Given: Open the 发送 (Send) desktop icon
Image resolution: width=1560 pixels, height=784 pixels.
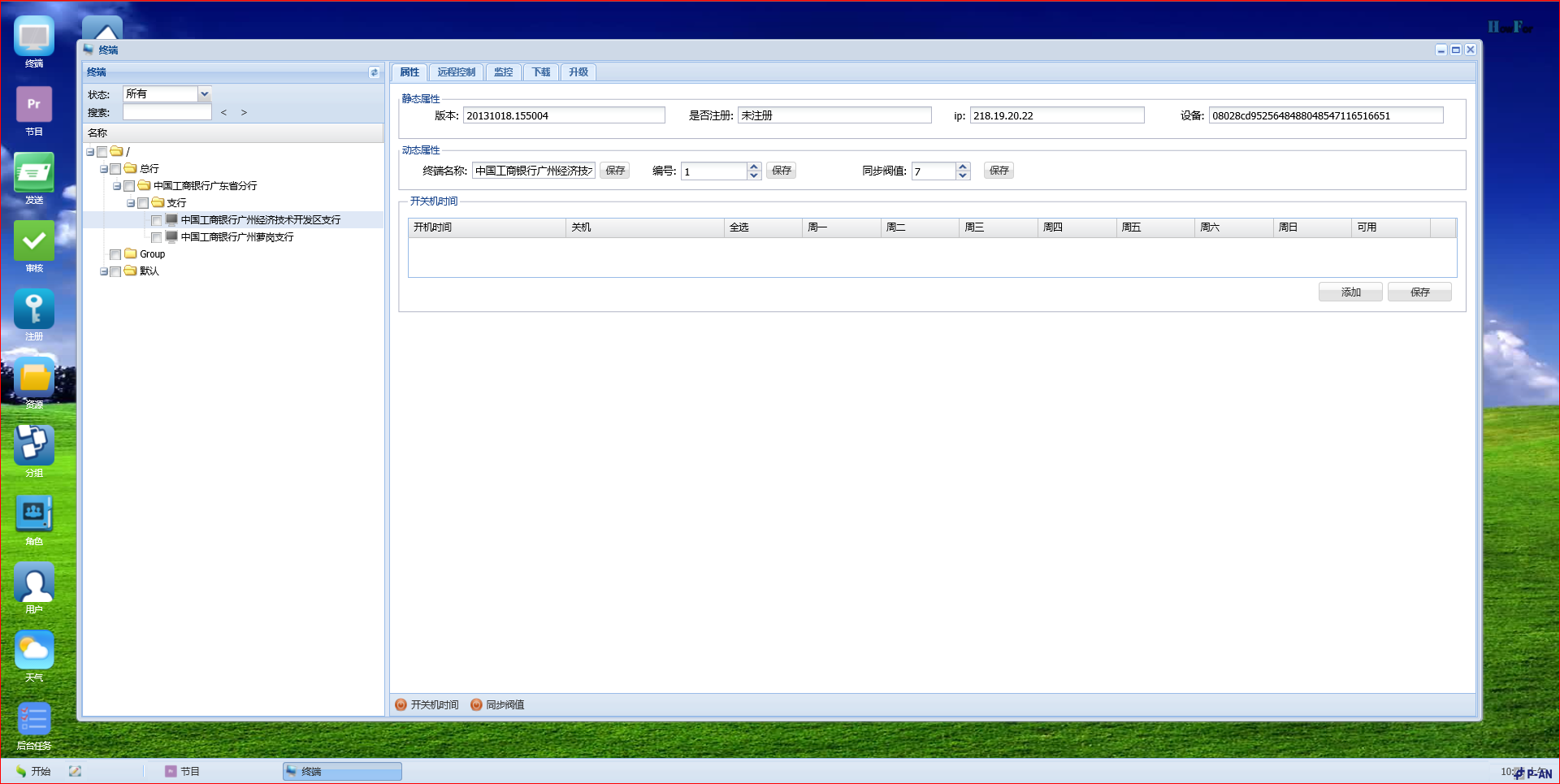Looking at the screenshot, I should [34, 174].
